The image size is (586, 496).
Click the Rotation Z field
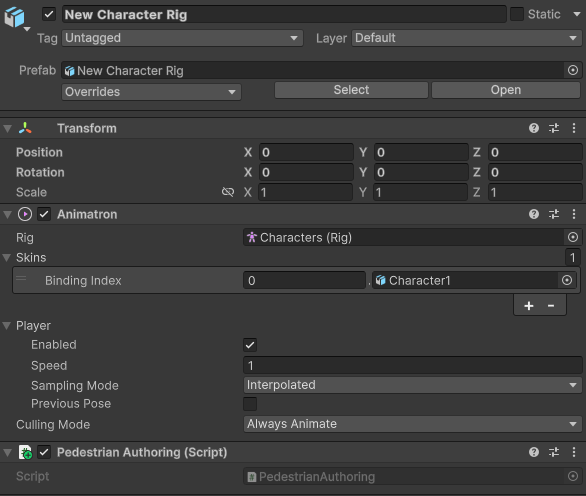[x=535, y=172]
